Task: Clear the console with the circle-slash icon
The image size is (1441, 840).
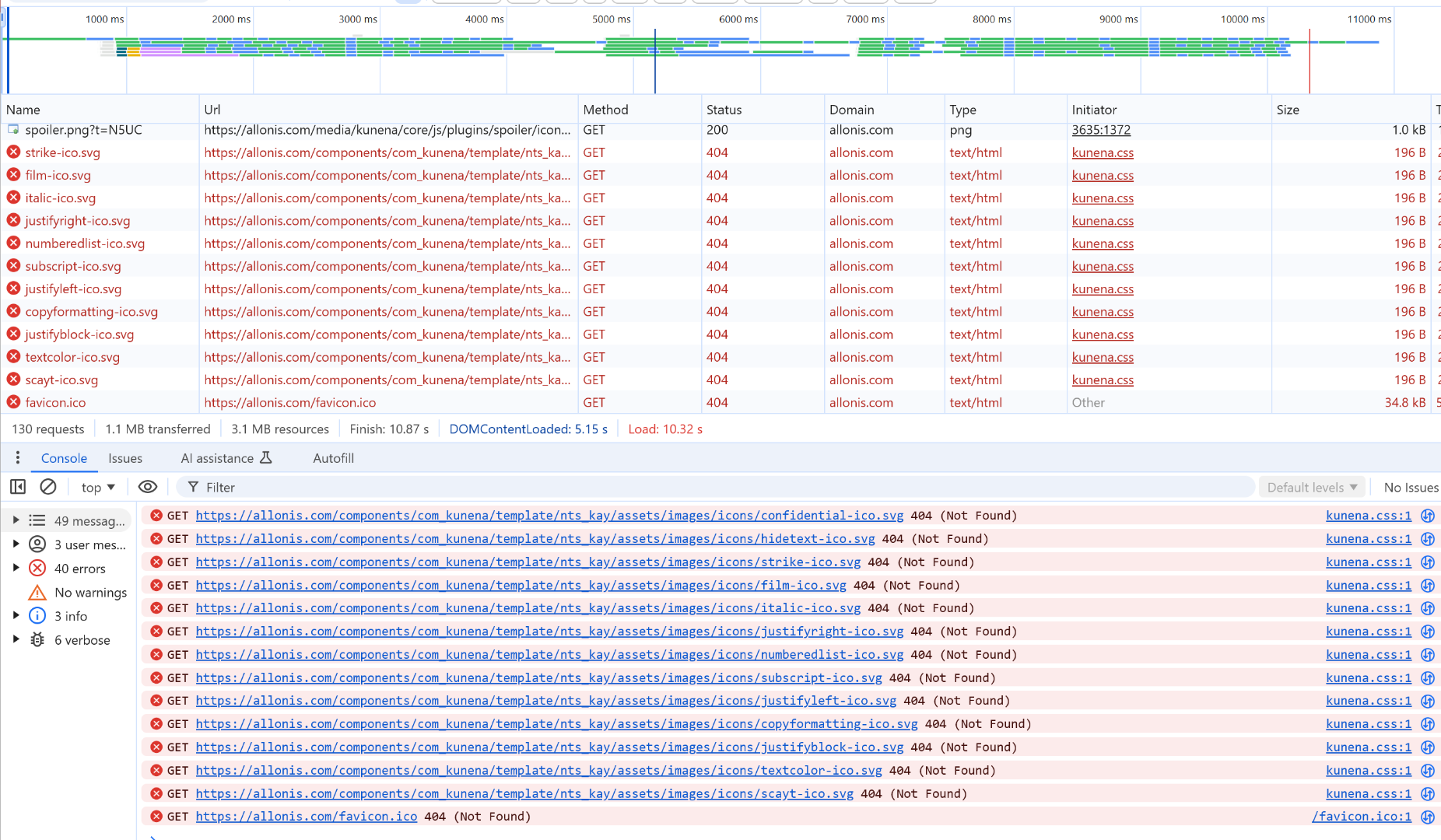Action: click(48, 487)
